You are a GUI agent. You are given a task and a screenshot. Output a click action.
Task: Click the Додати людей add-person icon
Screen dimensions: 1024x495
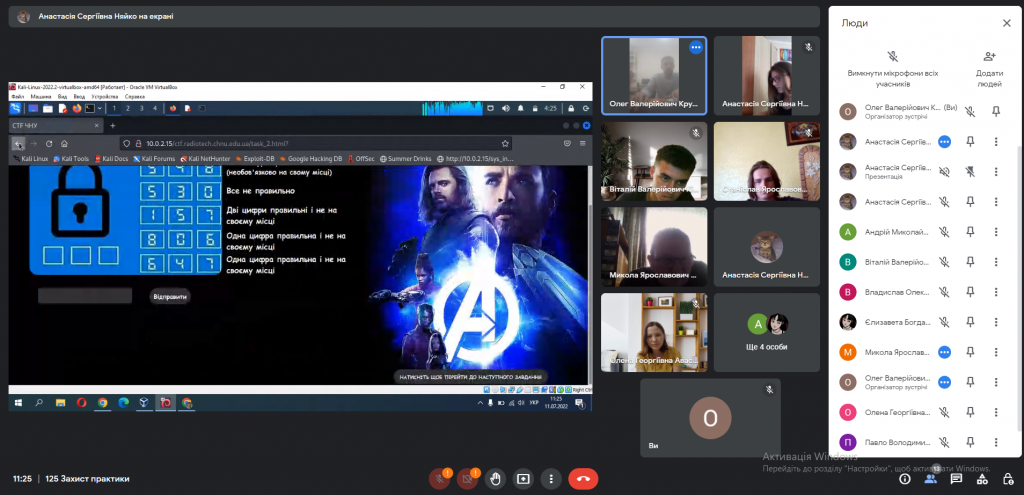pos(989,57)
